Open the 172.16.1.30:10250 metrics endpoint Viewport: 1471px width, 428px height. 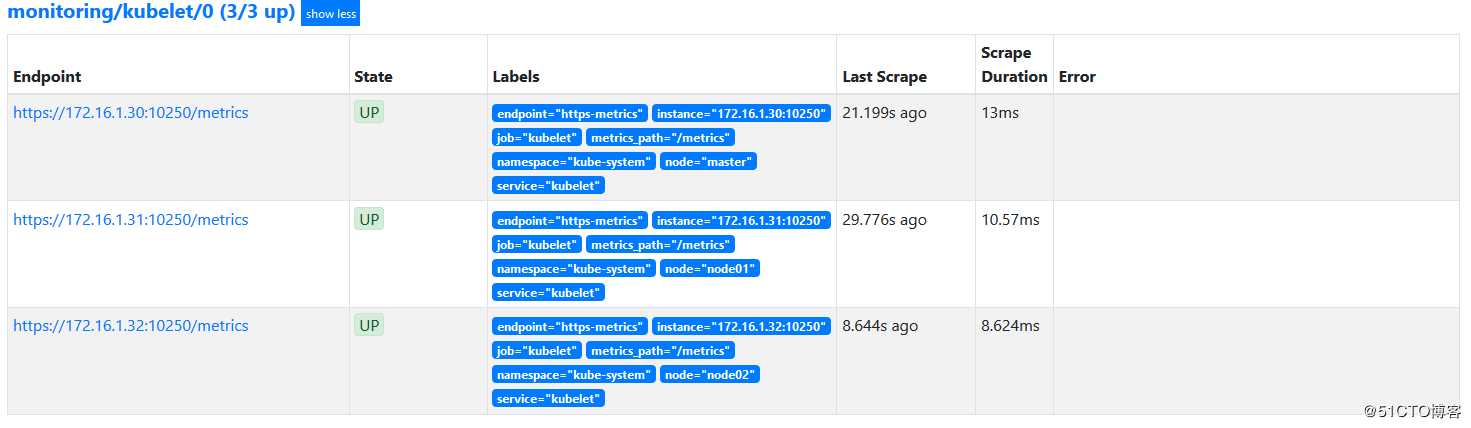[131, 113]
